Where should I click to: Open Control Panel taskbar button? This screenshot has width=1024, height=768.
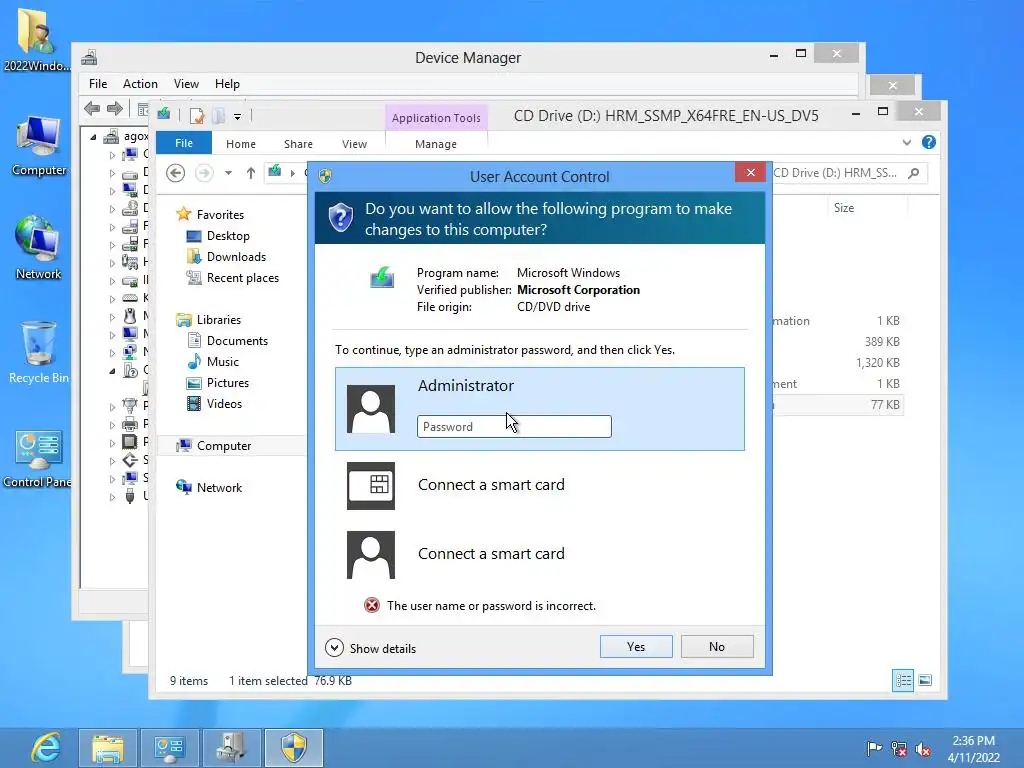click(x=170, y=748)
